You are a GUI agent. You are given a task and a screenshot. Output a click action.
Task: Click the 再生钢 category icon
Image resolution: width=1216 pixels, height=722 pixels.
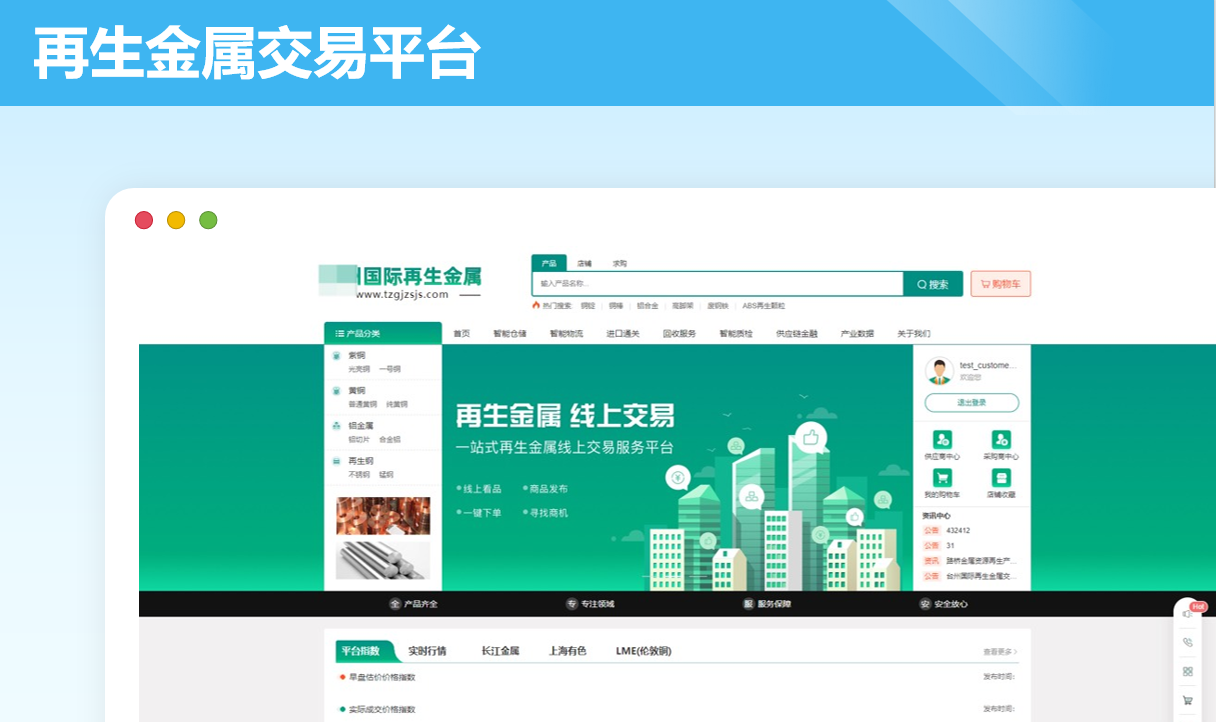click(x=337, y=461)
